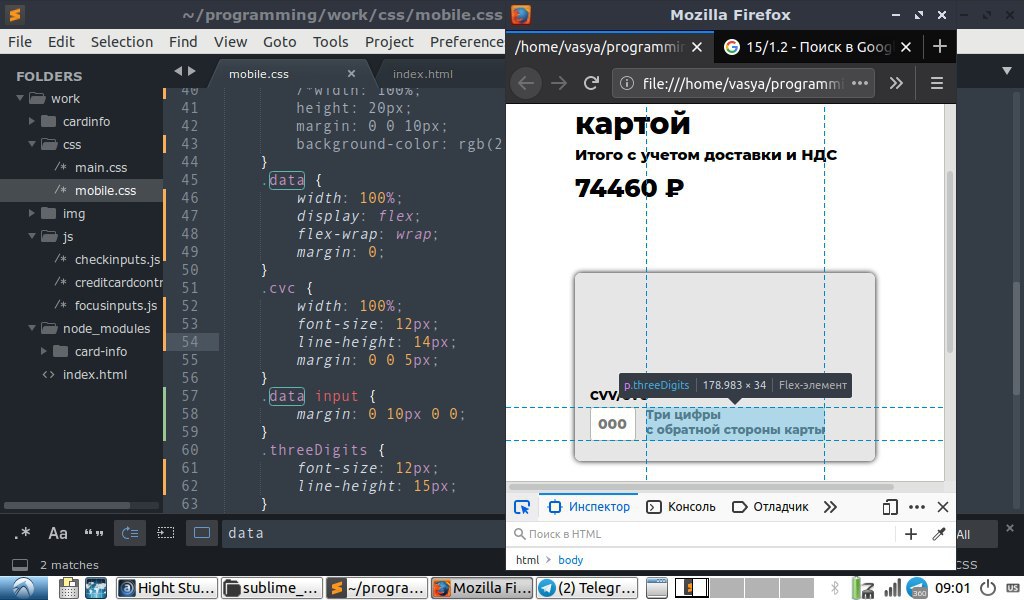Collapse the js folder
This screenshot has width=1024, height=600.
[31, 236]
